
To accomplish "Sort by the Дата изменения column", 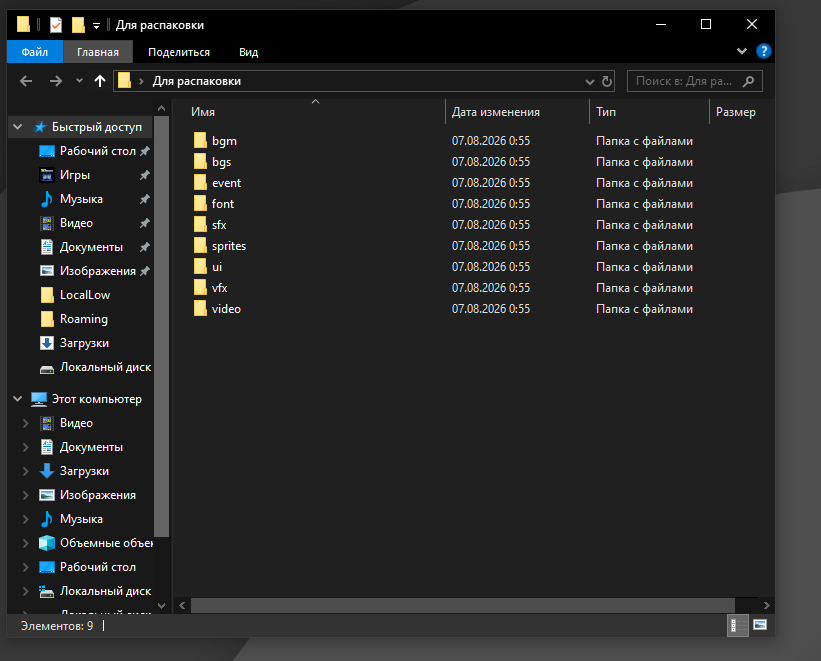I will (x=517, y=112).
